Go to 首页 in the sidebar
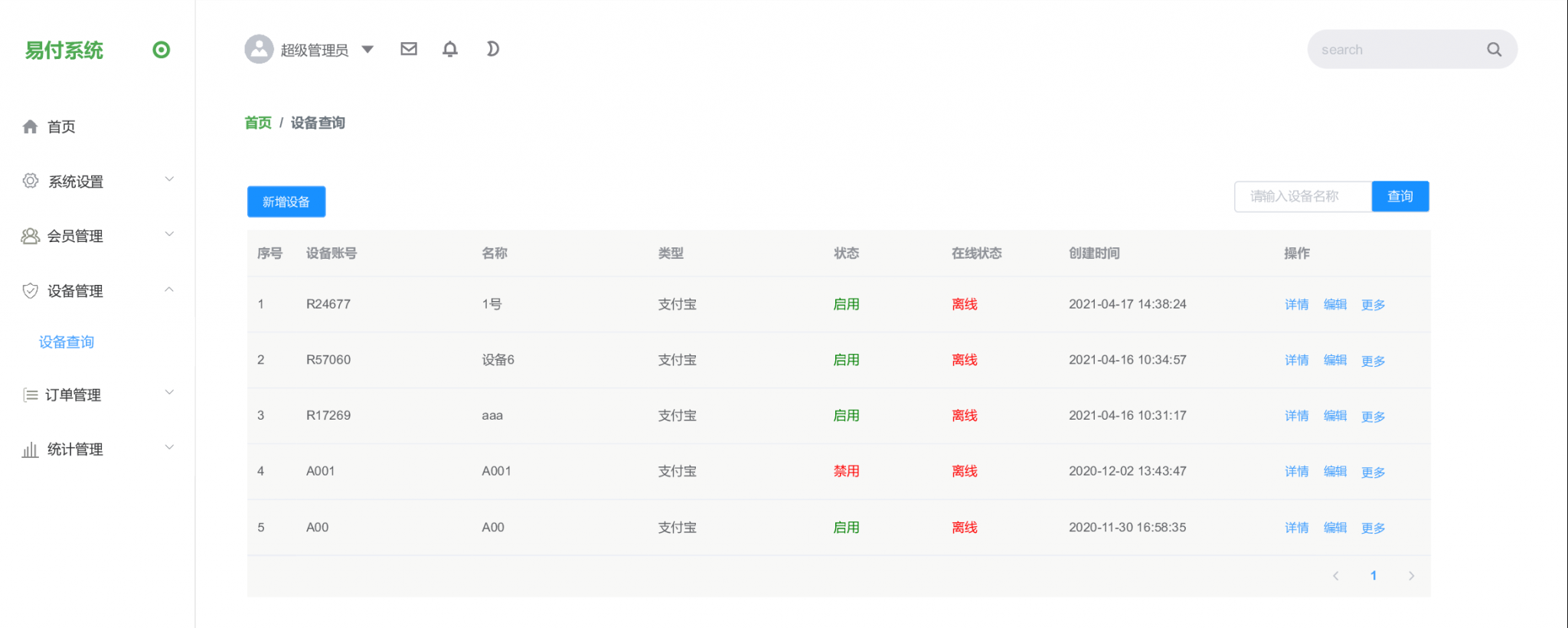The width and height of the screenshot is (1568, 628). [61, 126]
